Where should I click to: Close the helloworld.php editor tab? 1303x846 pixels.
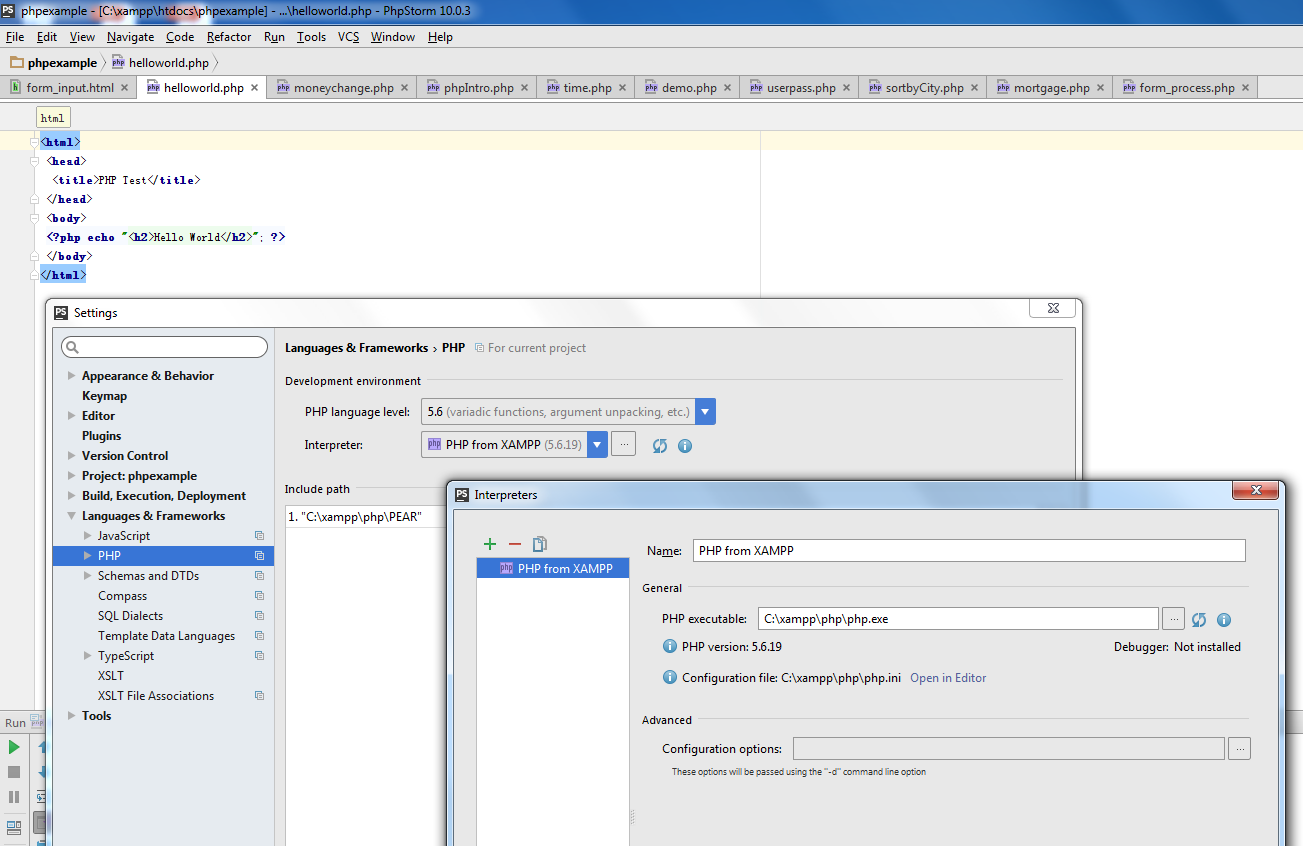254,88
